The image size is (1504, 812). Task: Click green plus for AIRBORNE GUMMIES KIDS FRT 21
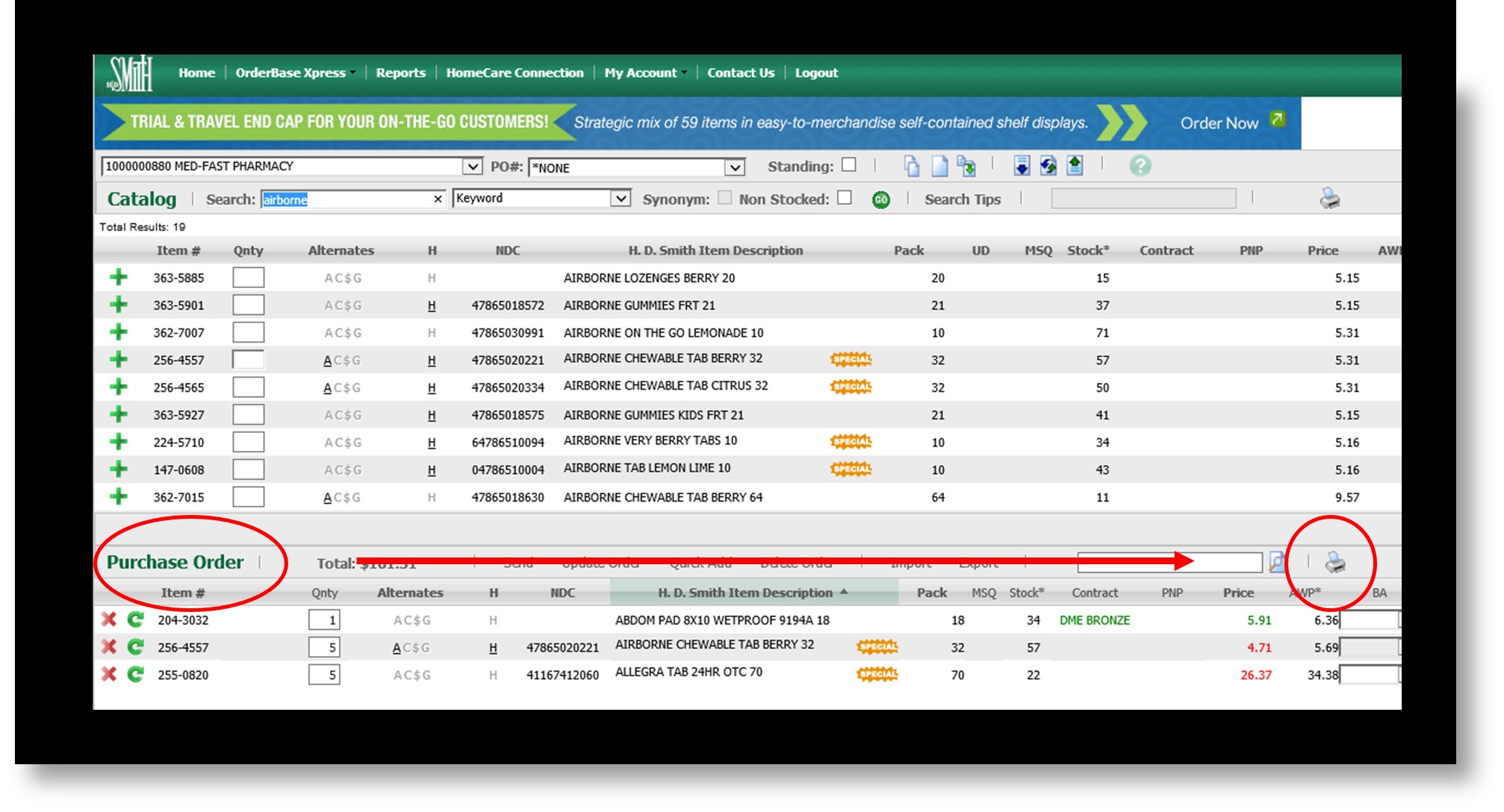coord(118,414)
